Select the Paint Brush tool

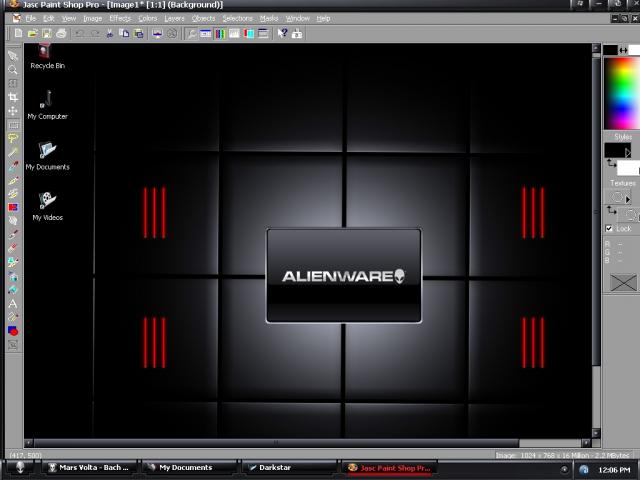pos(13,180)
